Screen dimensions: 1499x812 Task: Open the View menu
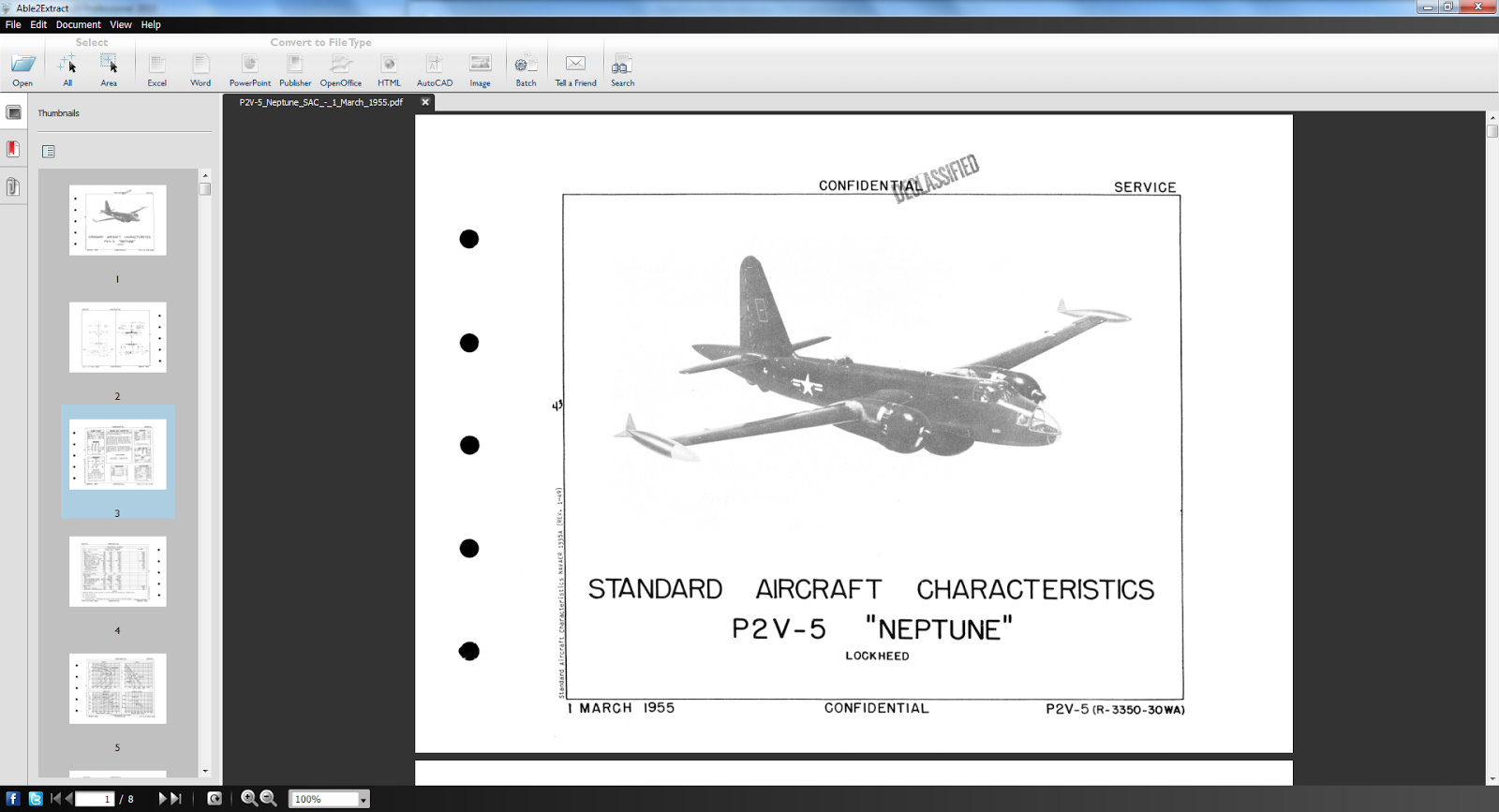point(121,24)
